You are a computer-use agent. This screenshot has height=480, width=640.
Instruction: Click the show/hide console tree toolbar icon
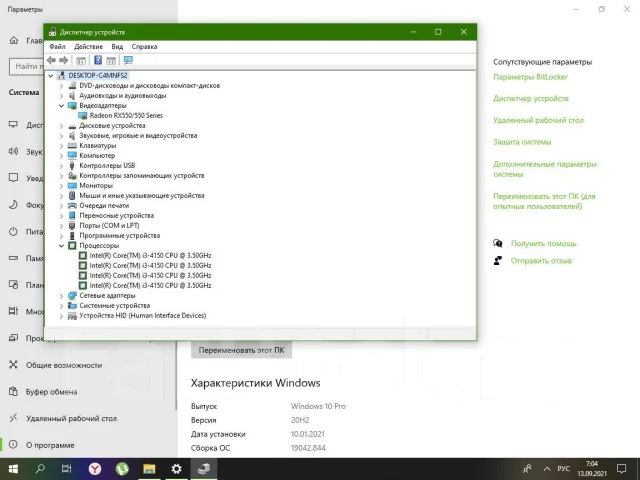(x=81, y=60)
